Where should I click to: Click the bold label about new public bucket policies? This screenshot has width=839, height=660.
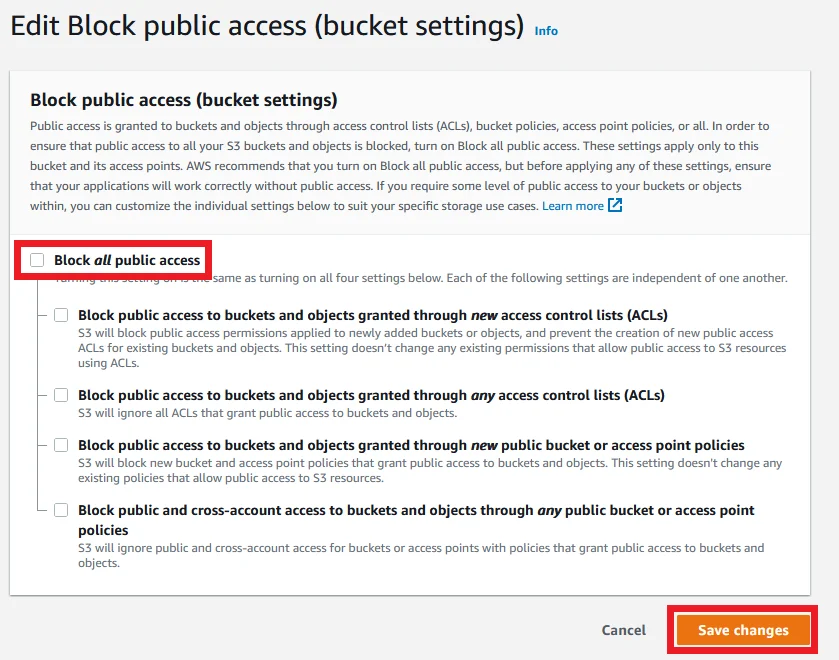pos(411,445)
